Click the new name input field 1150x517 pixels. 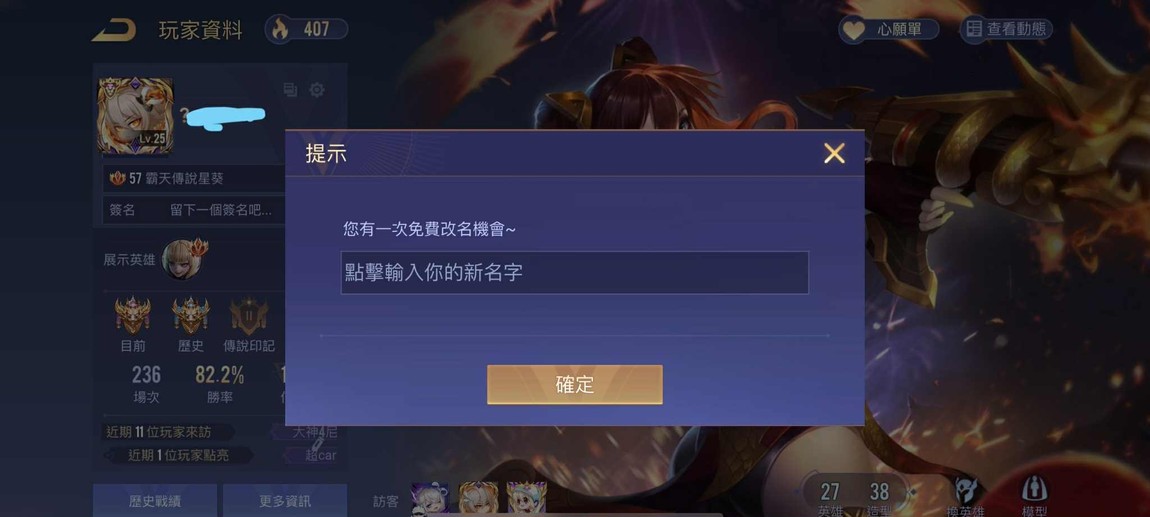click(574, 273)
